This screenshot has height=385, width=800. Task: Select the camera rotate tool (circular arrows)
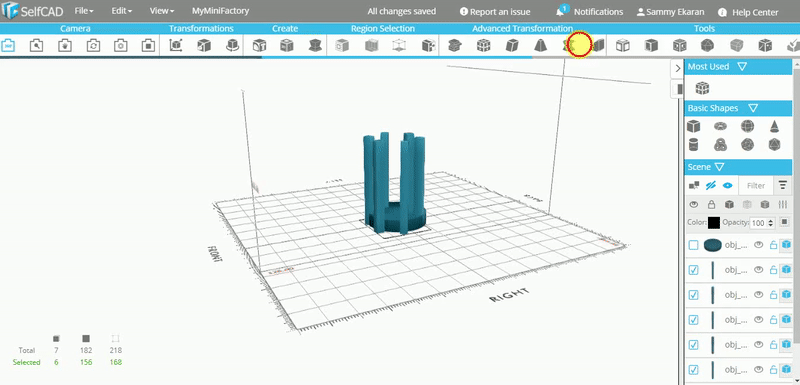(93, 45)
